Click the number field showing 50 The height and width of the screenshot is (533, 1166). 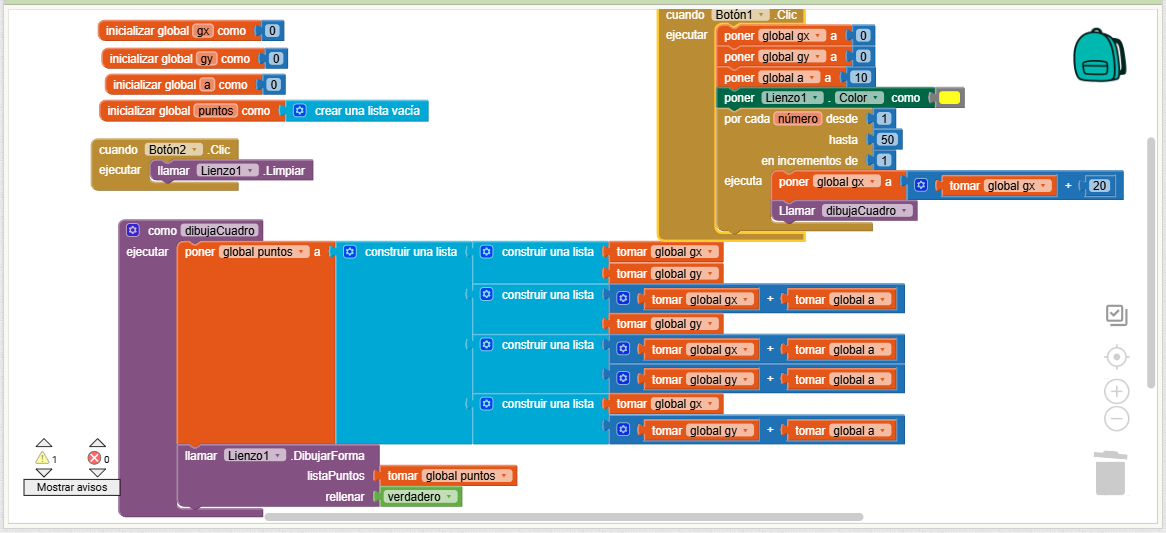886,139
